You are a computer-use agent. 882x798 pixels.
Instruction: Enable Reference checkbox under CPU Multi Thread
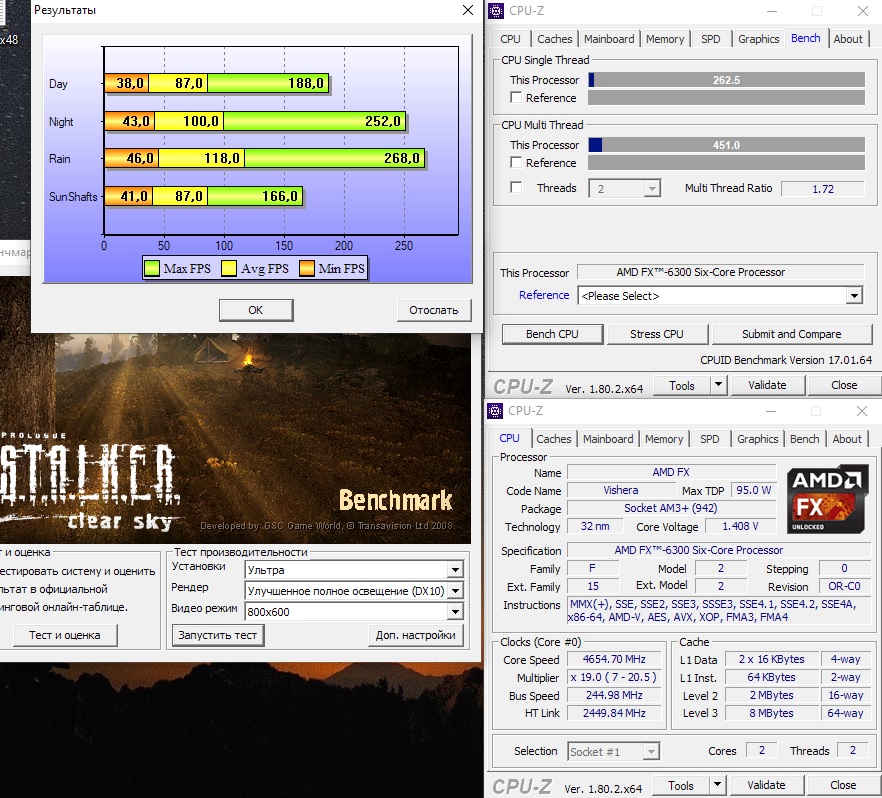(516, 163)
